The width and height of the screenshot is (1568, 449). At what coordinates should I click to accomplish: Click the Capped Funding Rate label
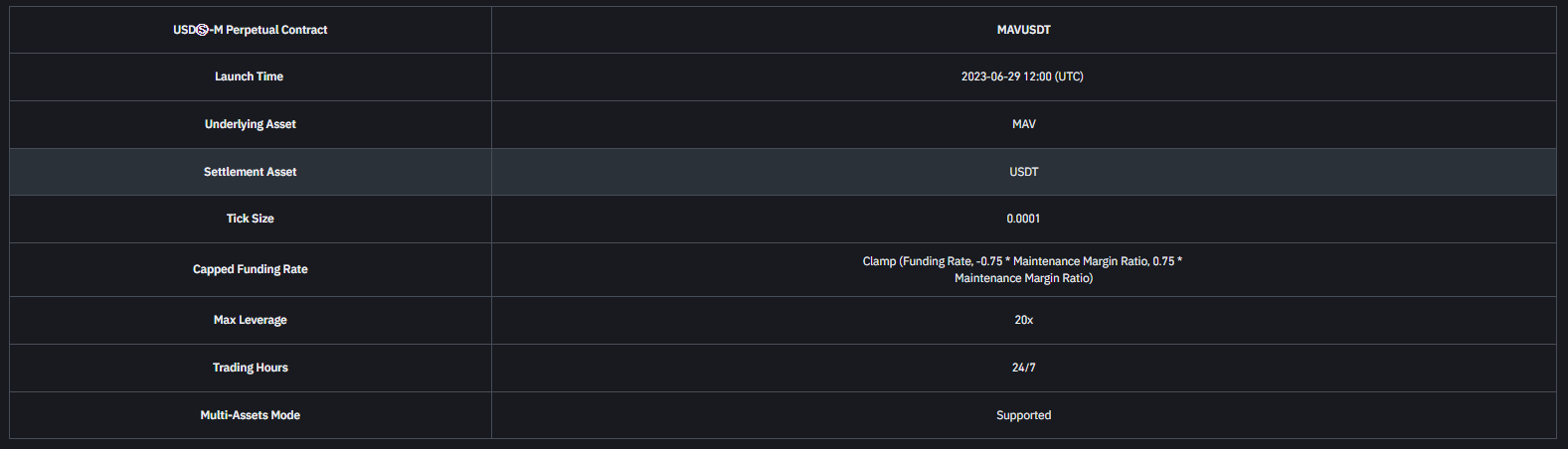point(251,269)
